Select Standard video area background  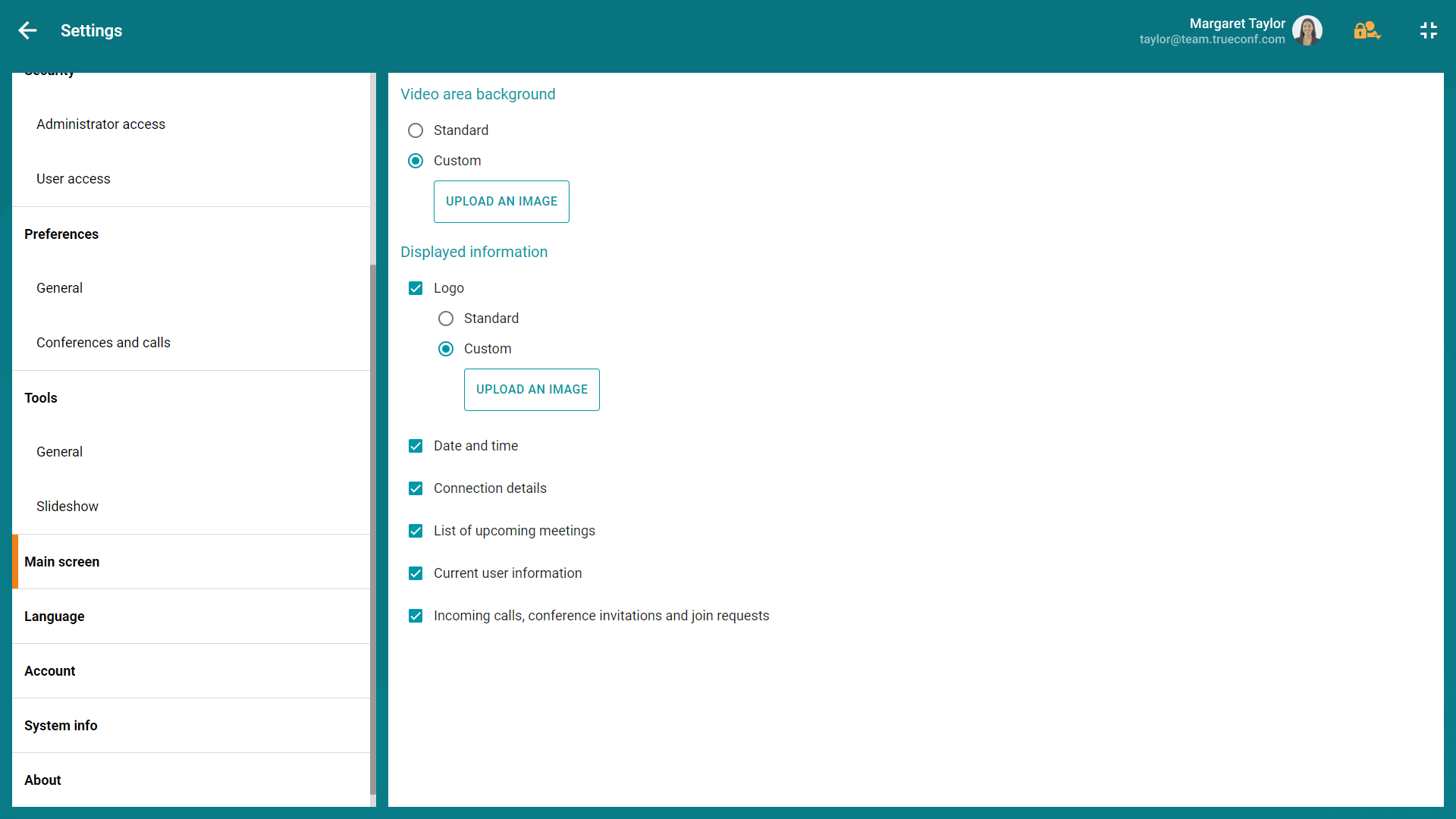coord(416,130)
